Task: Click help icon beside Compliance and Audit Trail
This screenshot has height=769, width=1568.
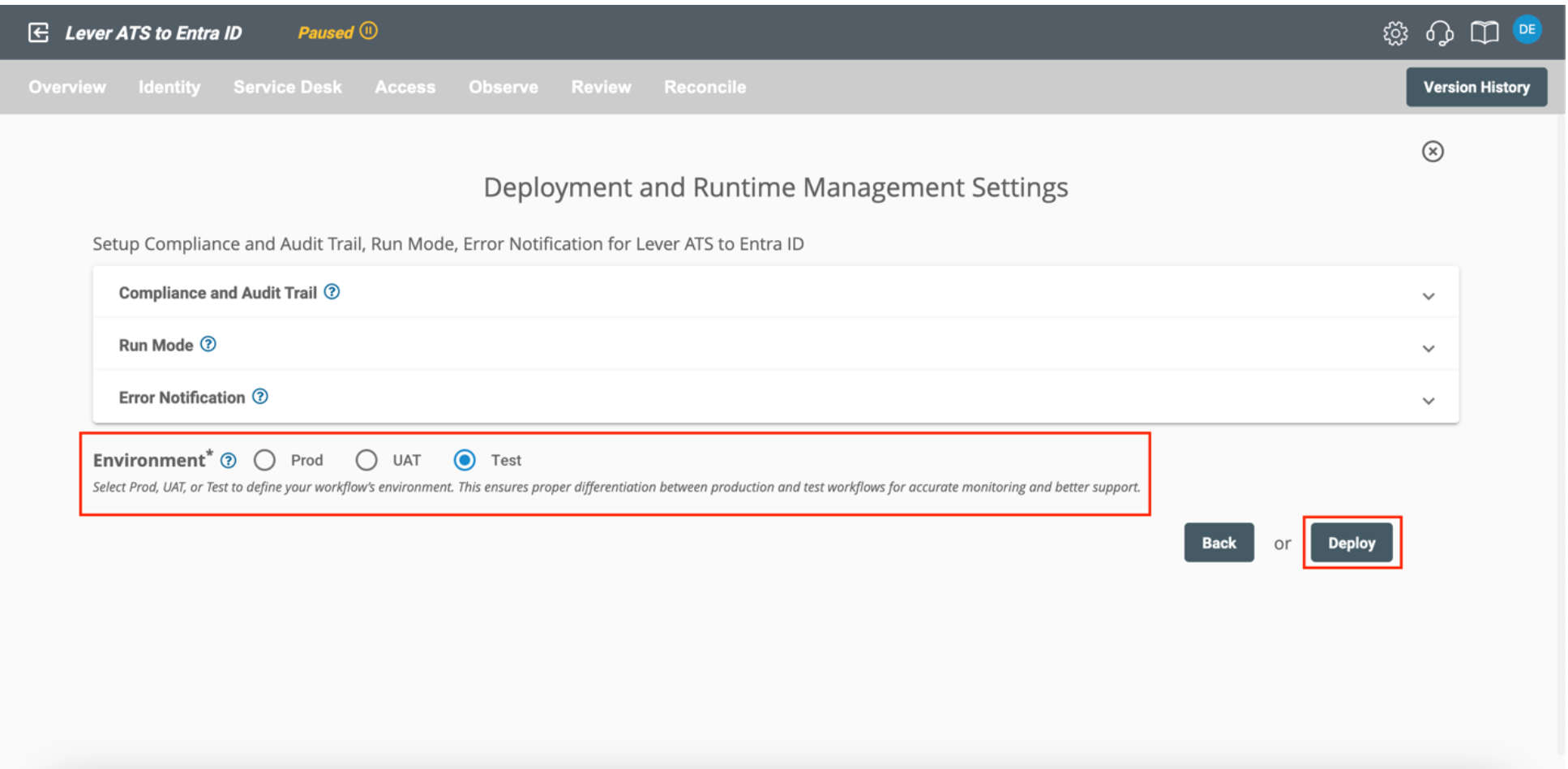Action: click(x=332, y=292)
